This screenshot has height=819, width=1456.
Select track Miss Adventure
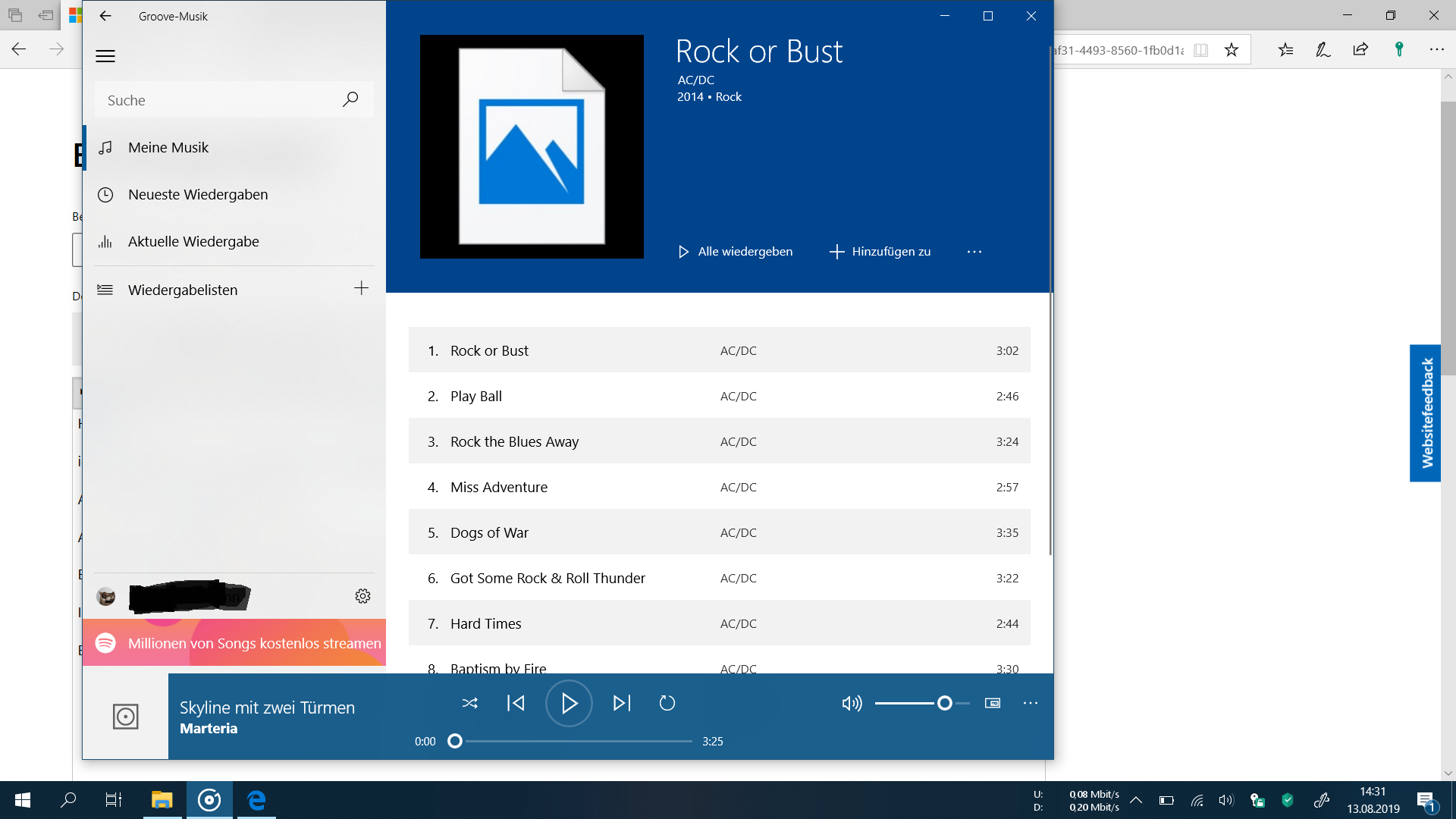(x=720, y=487)
